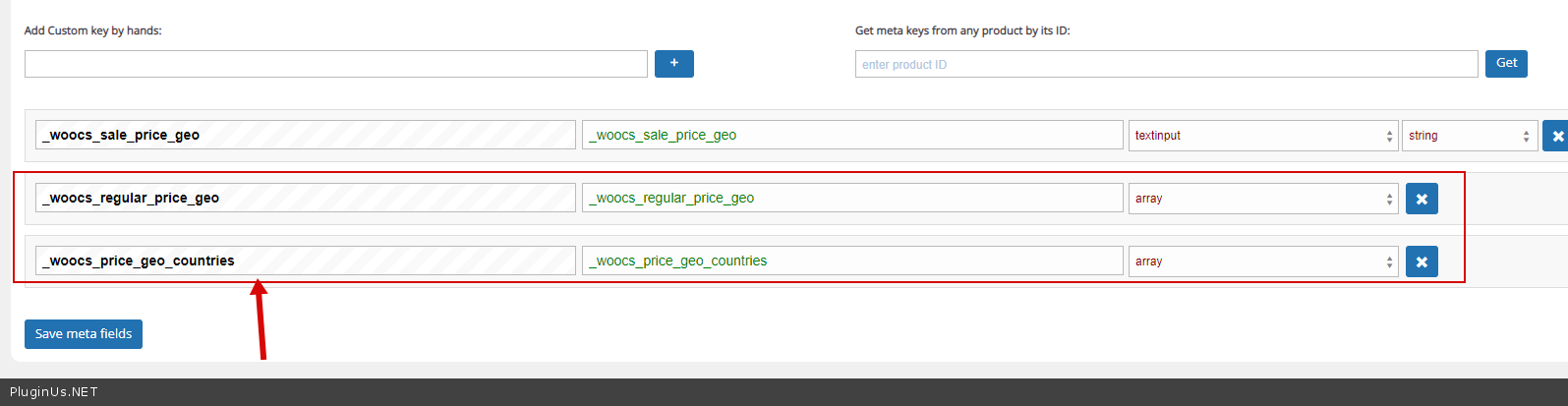The width and height of the screenshot is (1568, 406).
Task: Select the bold _woocs_sale_price_geo key field
Action: click(x=305, y=136)
